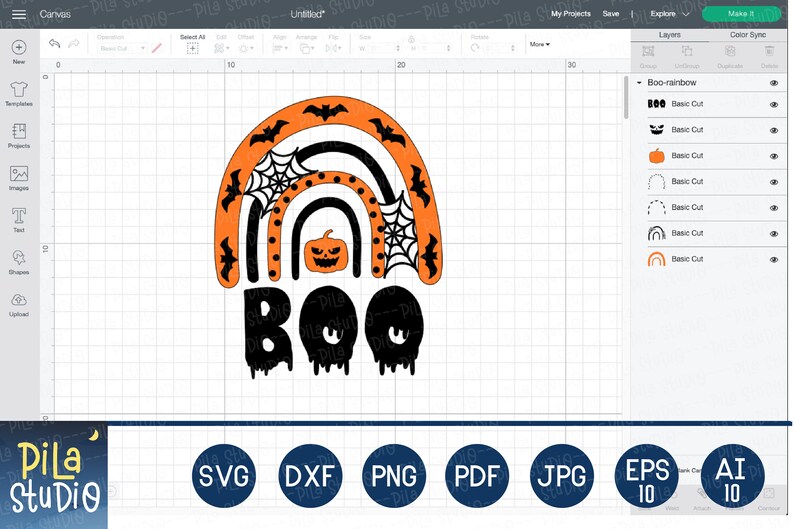
Task: Switch to the Layers tab
Action: click(x=669, y=35)
